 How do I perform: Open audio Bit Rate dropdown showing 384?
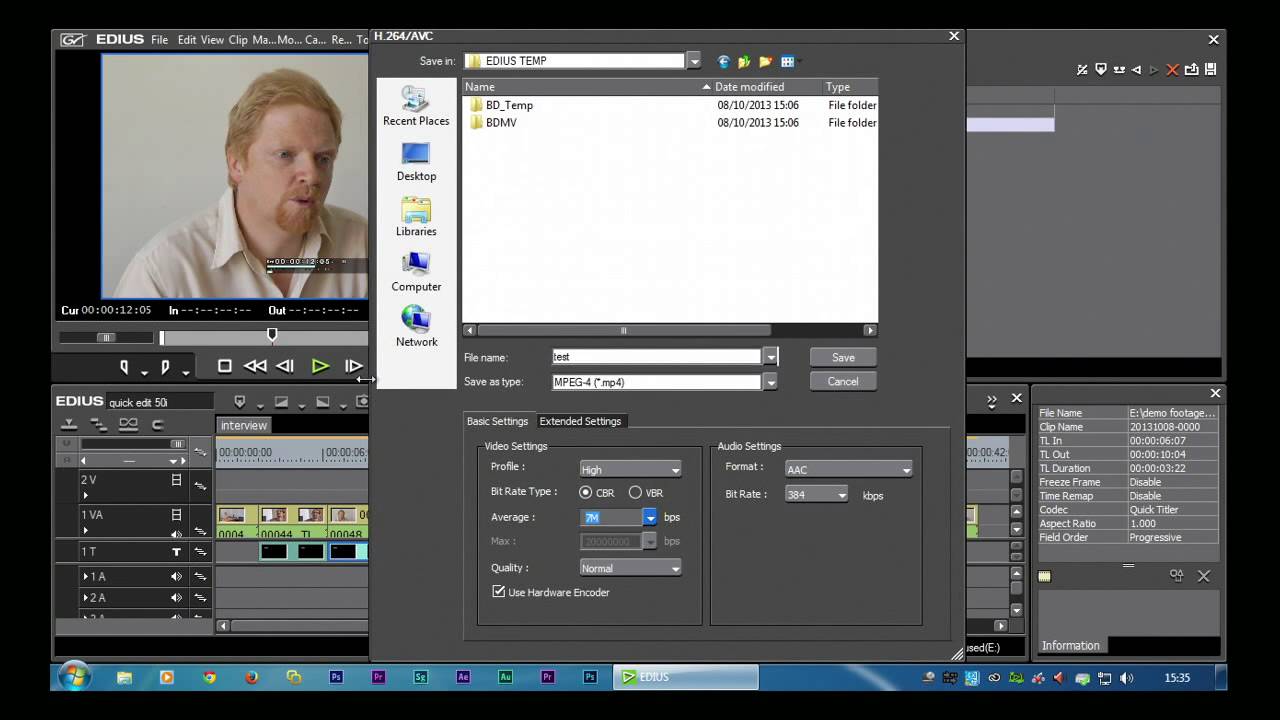coord(816,495)
